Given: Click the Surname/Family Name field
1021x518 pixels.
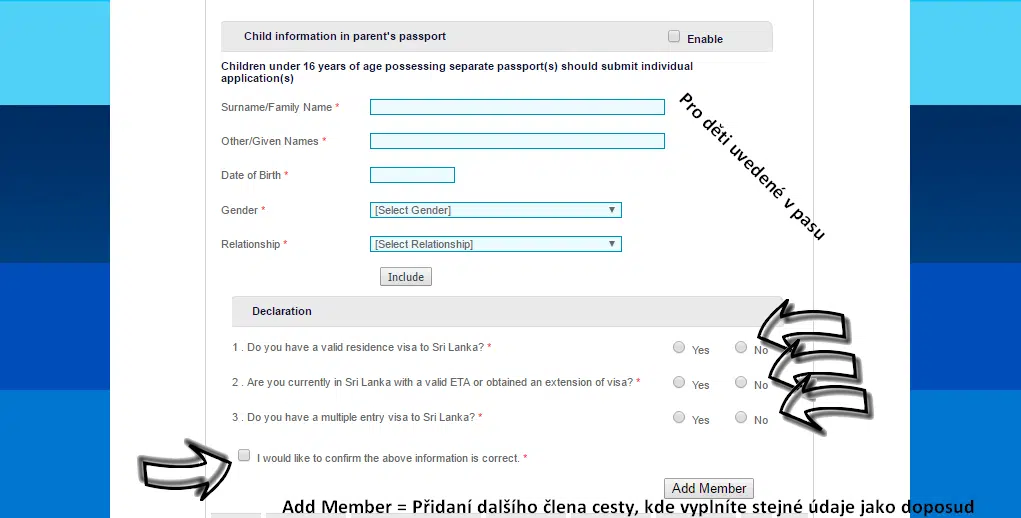Looking at the screenshot, I should (x=517, y=107).
